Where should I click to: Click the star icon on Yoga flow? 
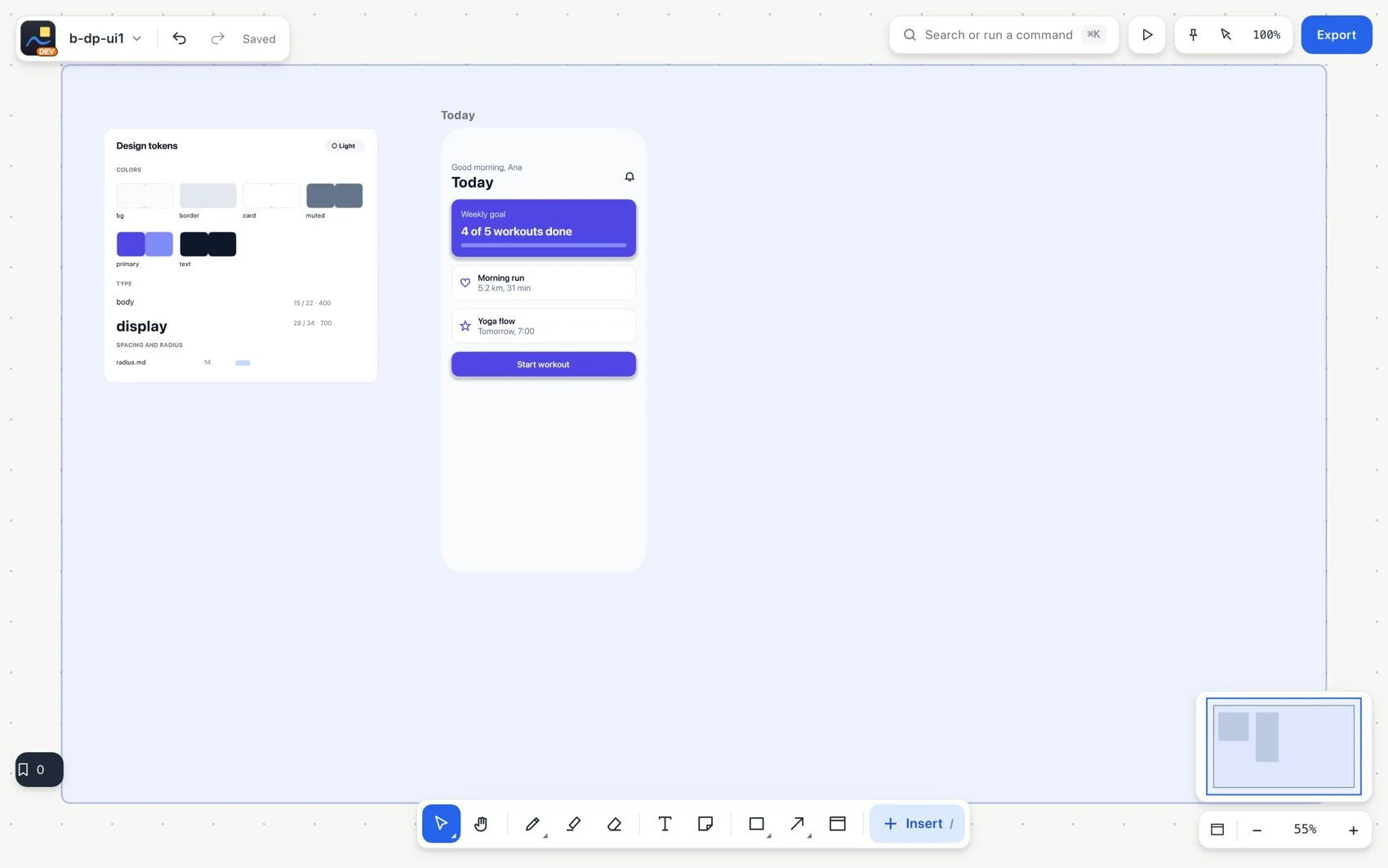[465, 326]
